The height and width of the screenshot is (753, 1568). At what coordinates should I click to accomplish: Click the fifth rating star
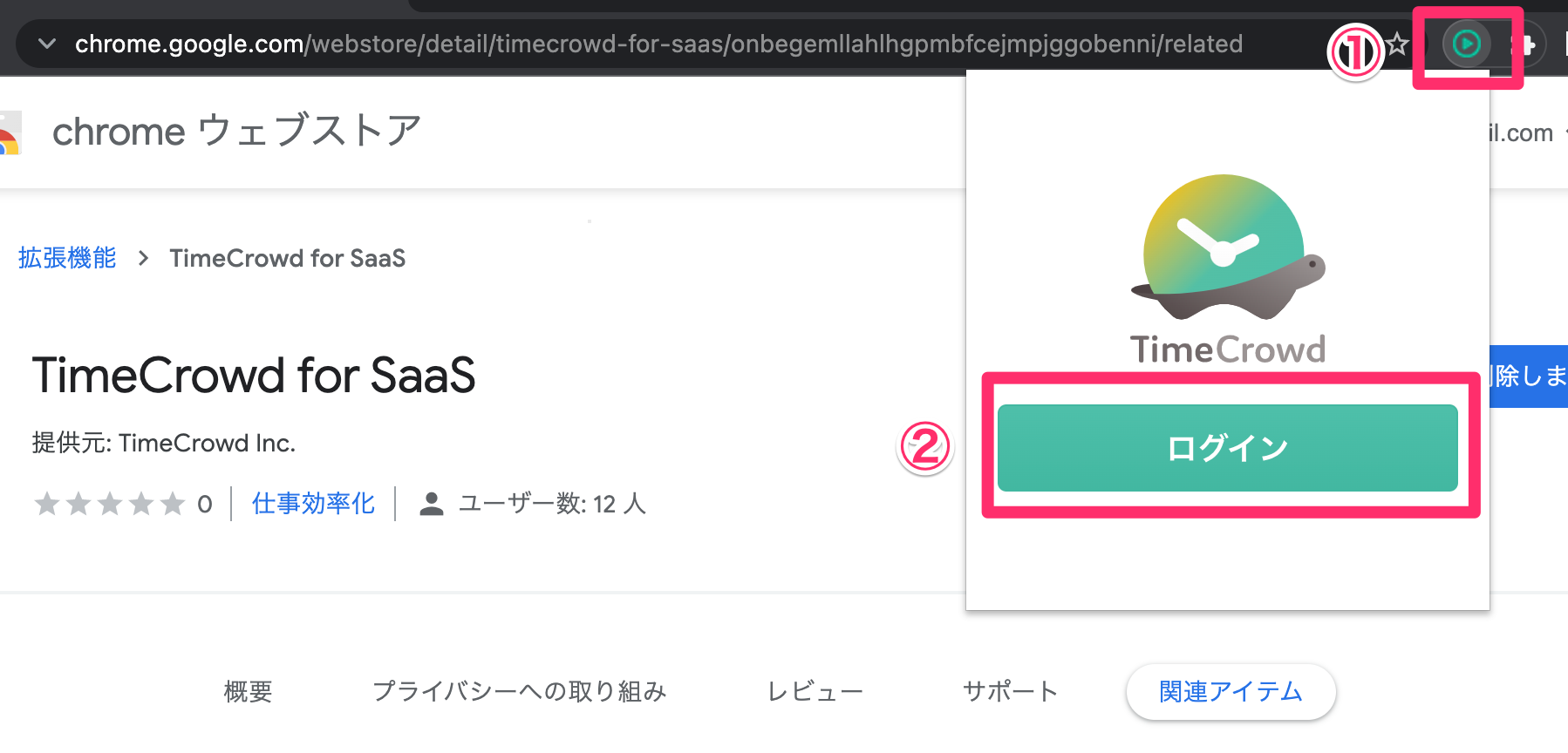click(172, 504)
